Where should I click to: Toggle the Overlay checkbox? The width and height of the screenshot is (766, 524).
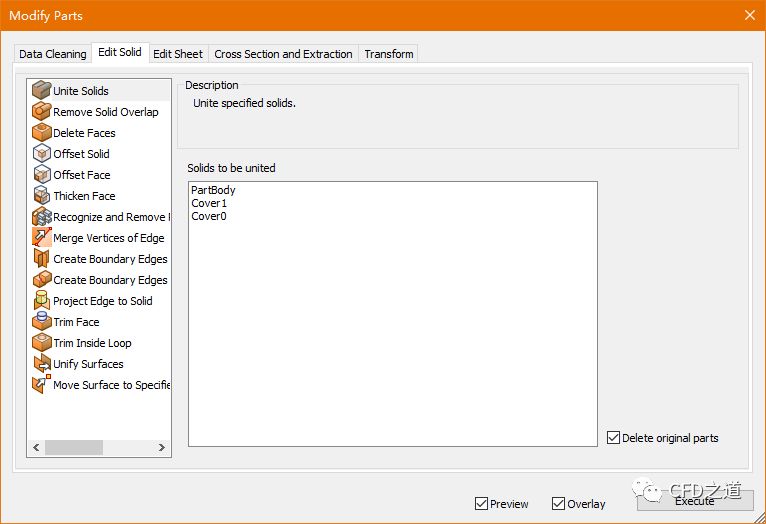click(x=558, y=503)
